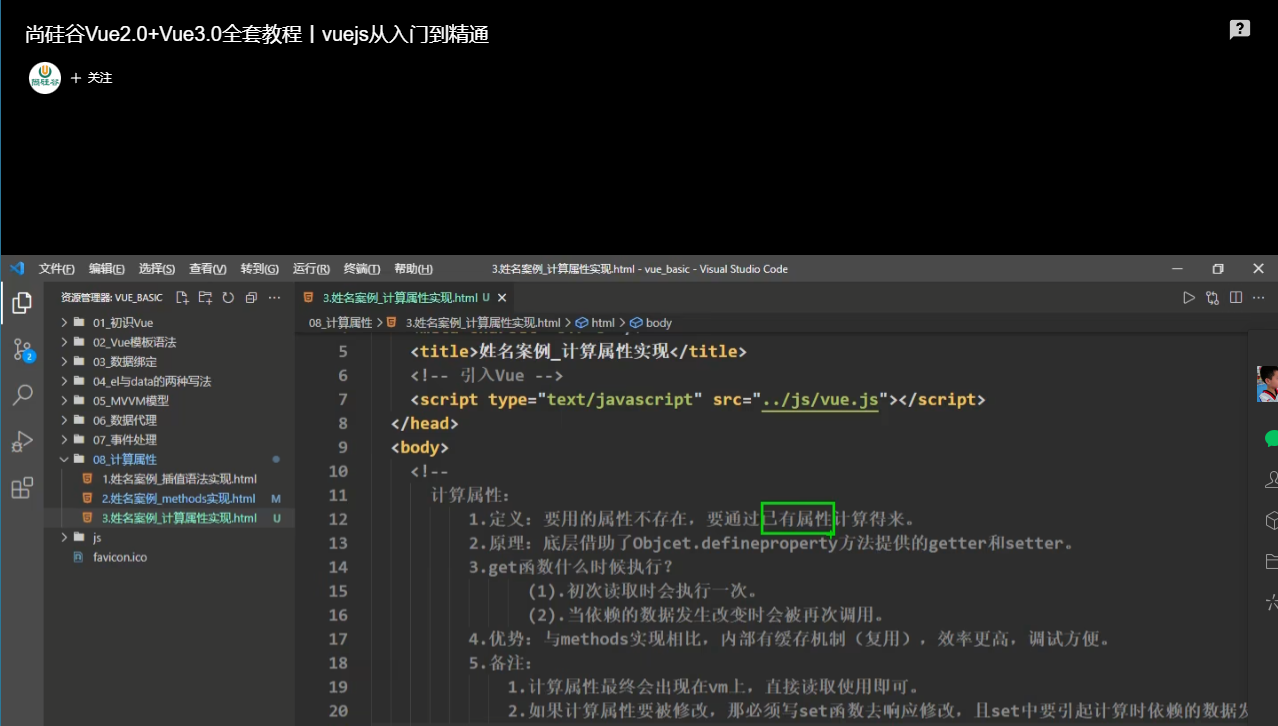Viewport: 1278px width, 726px height.
Task: Click the New Folder icon in explorer
Action: (x=205, y=298)
